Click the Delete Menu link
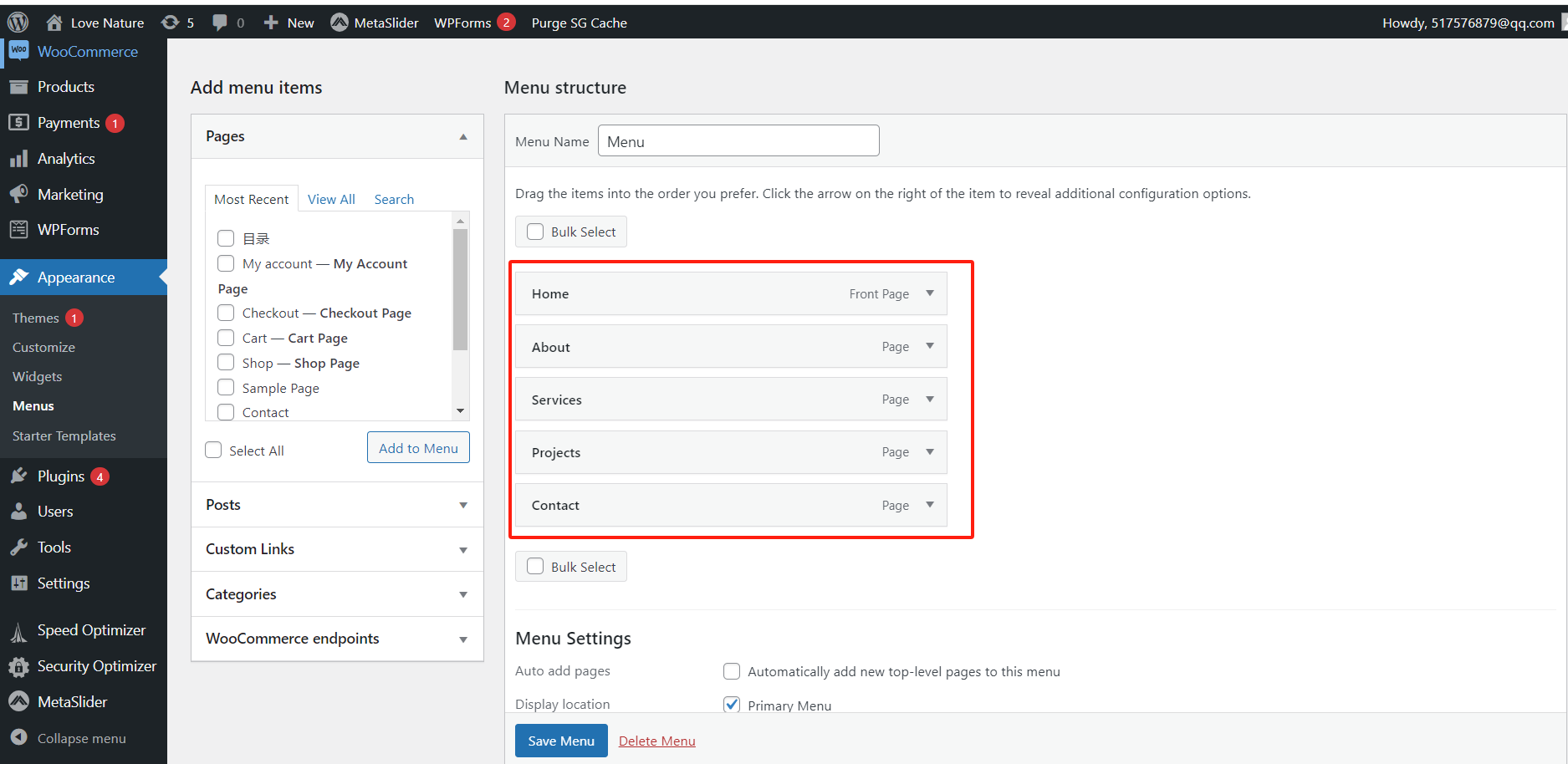Viewport: 1568px width, 764px height. [657, 741]
